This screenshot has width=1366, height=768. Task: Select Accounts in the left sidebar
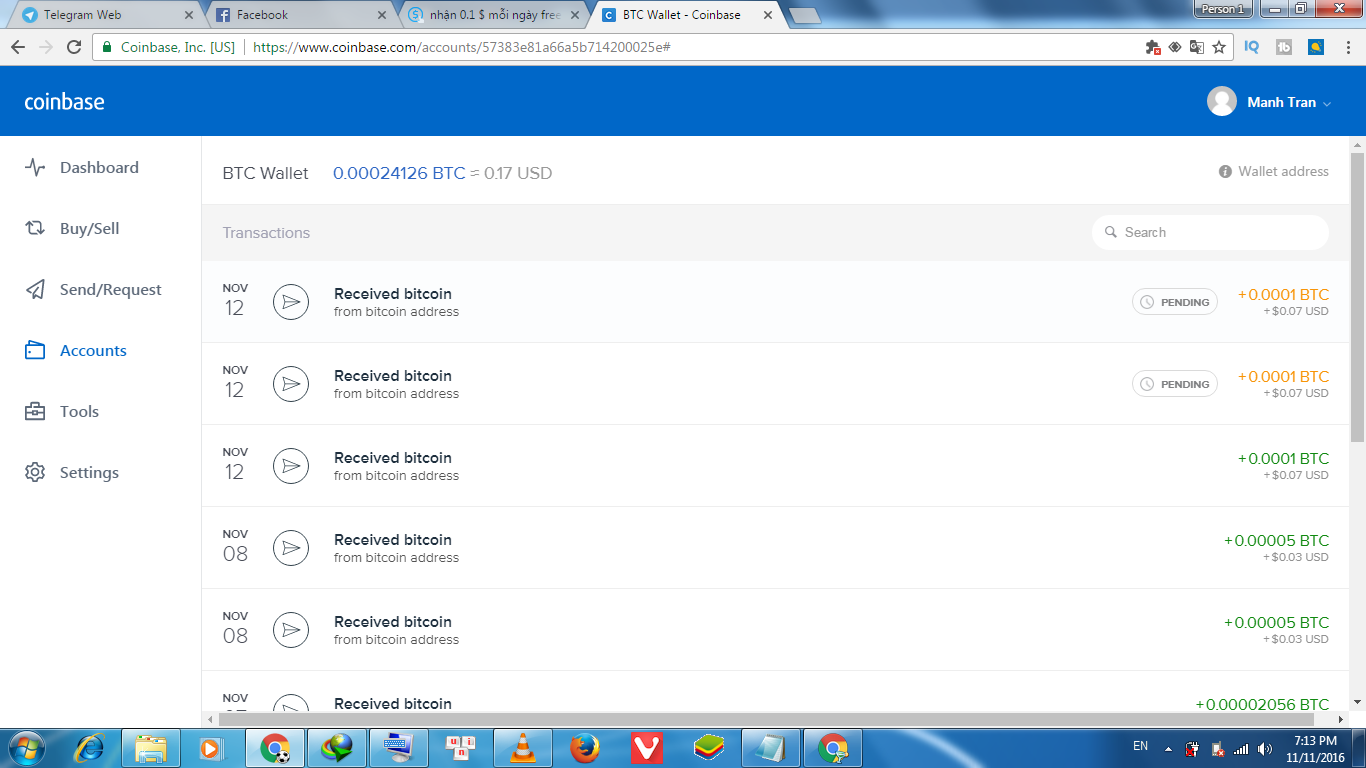(x=76, y=351)
